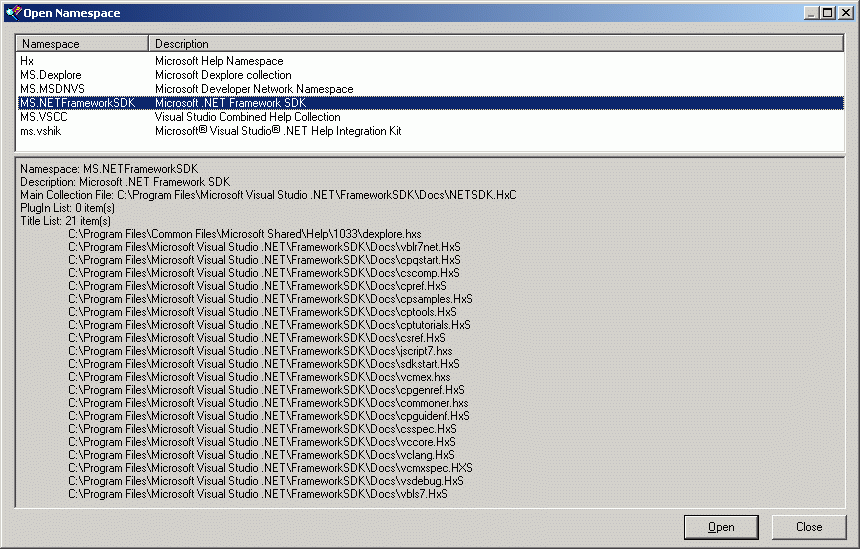
Task: Click the vcmex.hxs path line
Action: point(259,377)
